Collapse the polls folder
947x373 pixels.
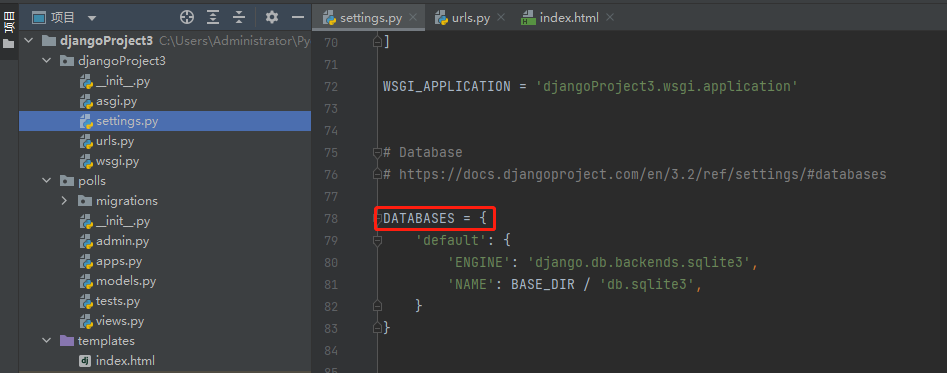[47, 180]
